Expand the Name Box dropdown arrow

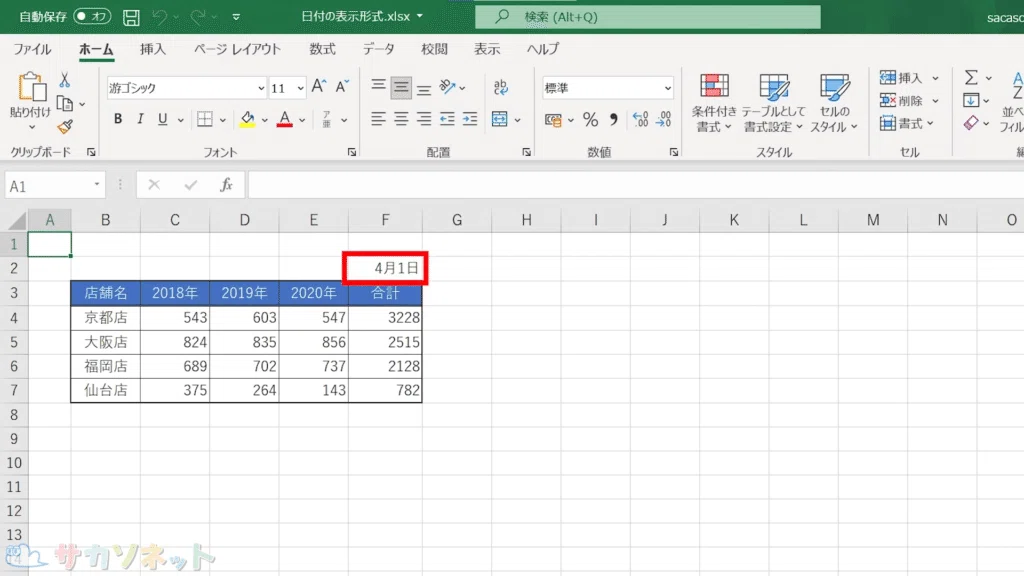click(x=97, y=185)
